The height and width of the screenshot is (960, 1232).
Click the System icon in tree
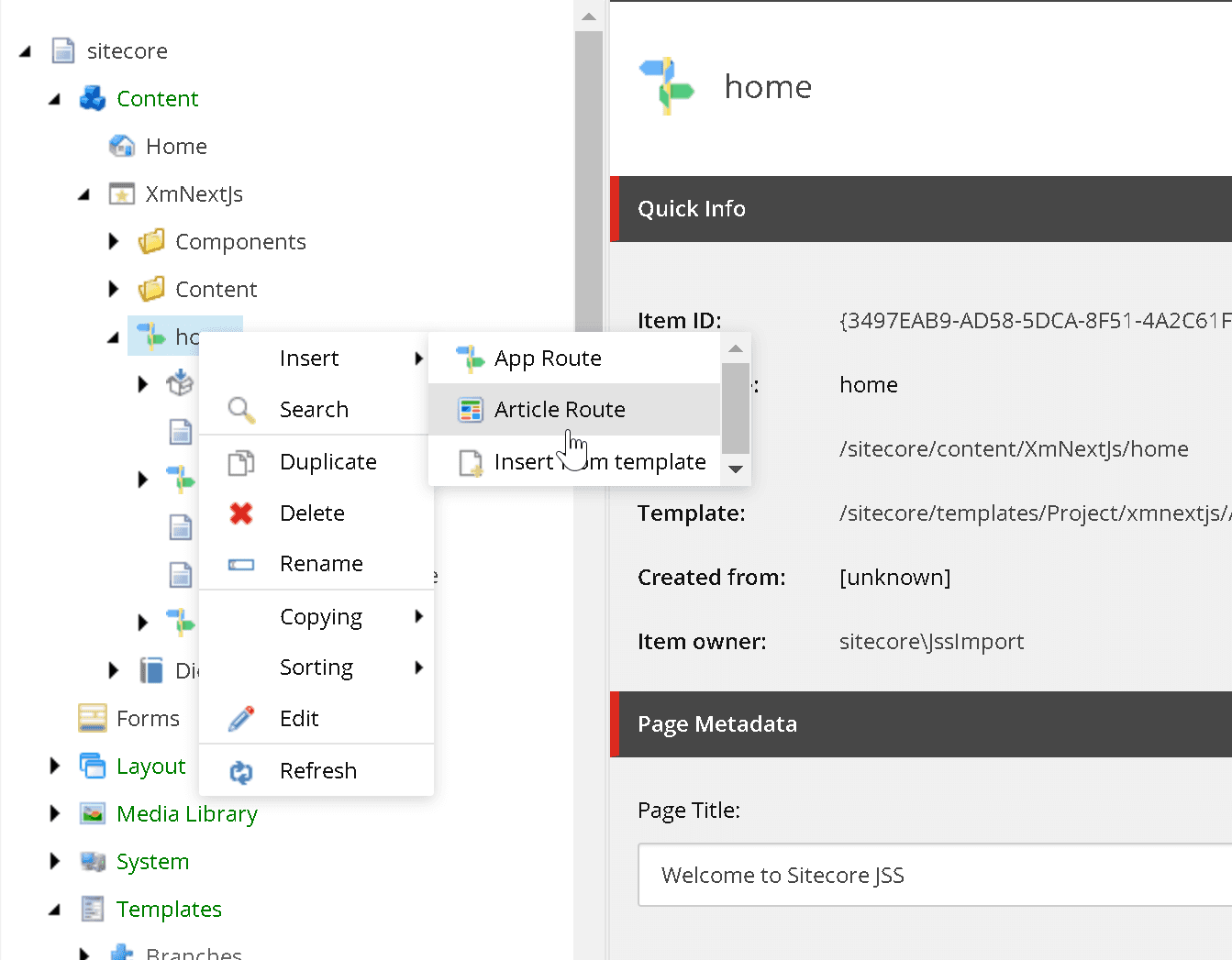[93, 861]
